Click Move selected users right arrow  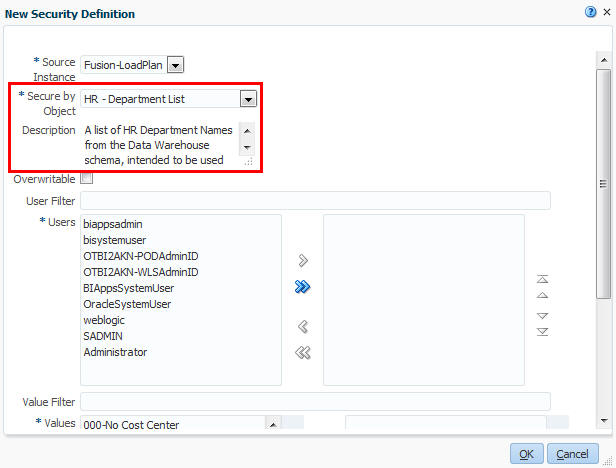[x=303, y=260]
